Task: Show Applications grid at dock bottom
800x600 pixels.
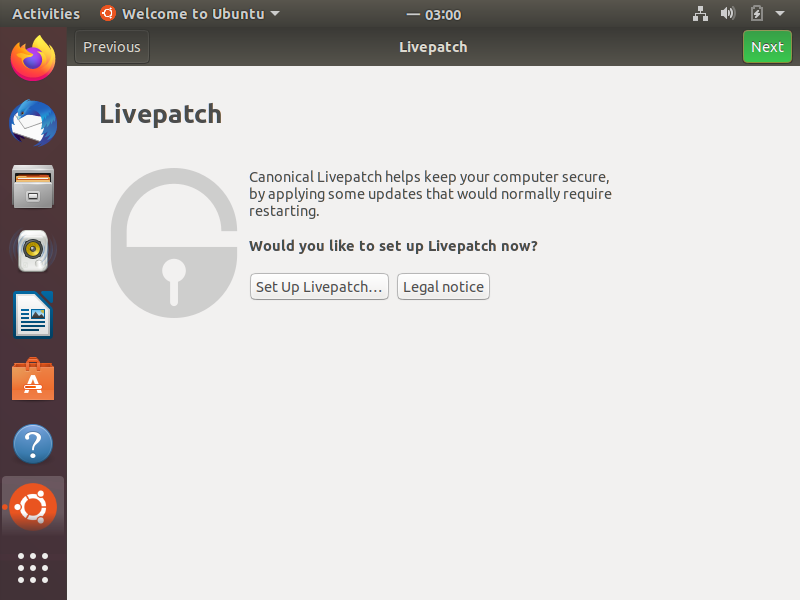Action: (x=33, y=568)
